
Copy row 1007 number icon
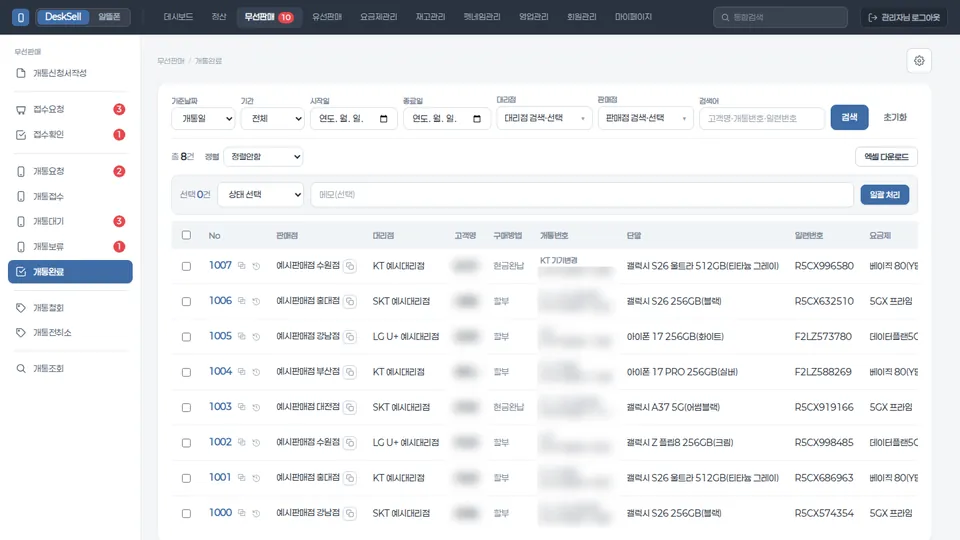(242, 266)
